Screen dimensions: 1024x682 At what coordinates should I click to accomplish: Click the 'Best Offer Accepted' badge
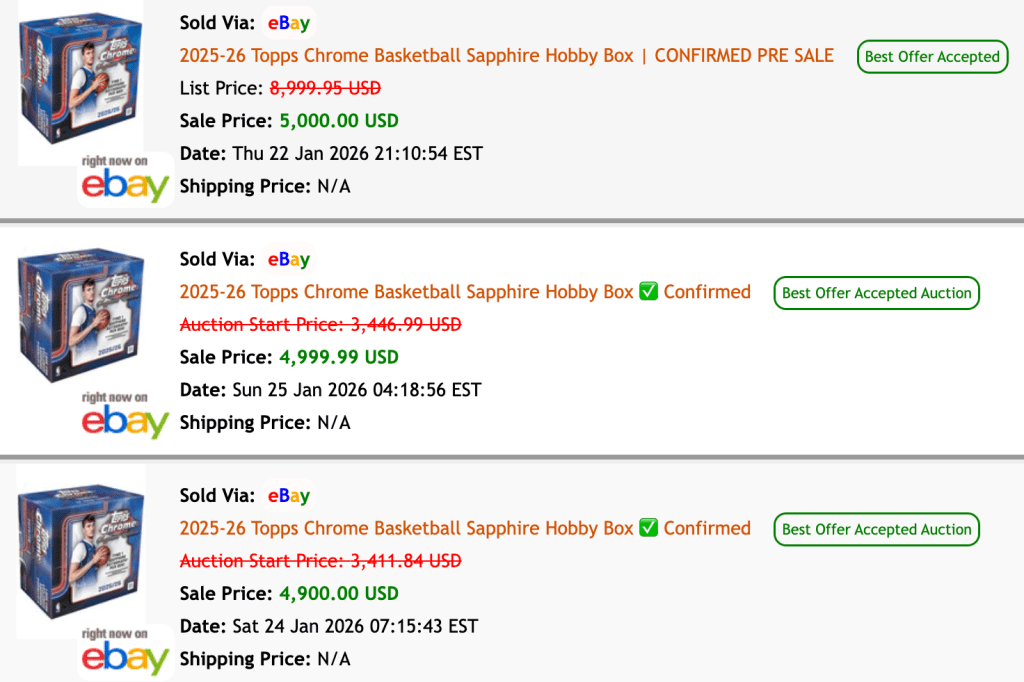pyautogui.click(x=932, y=57)
